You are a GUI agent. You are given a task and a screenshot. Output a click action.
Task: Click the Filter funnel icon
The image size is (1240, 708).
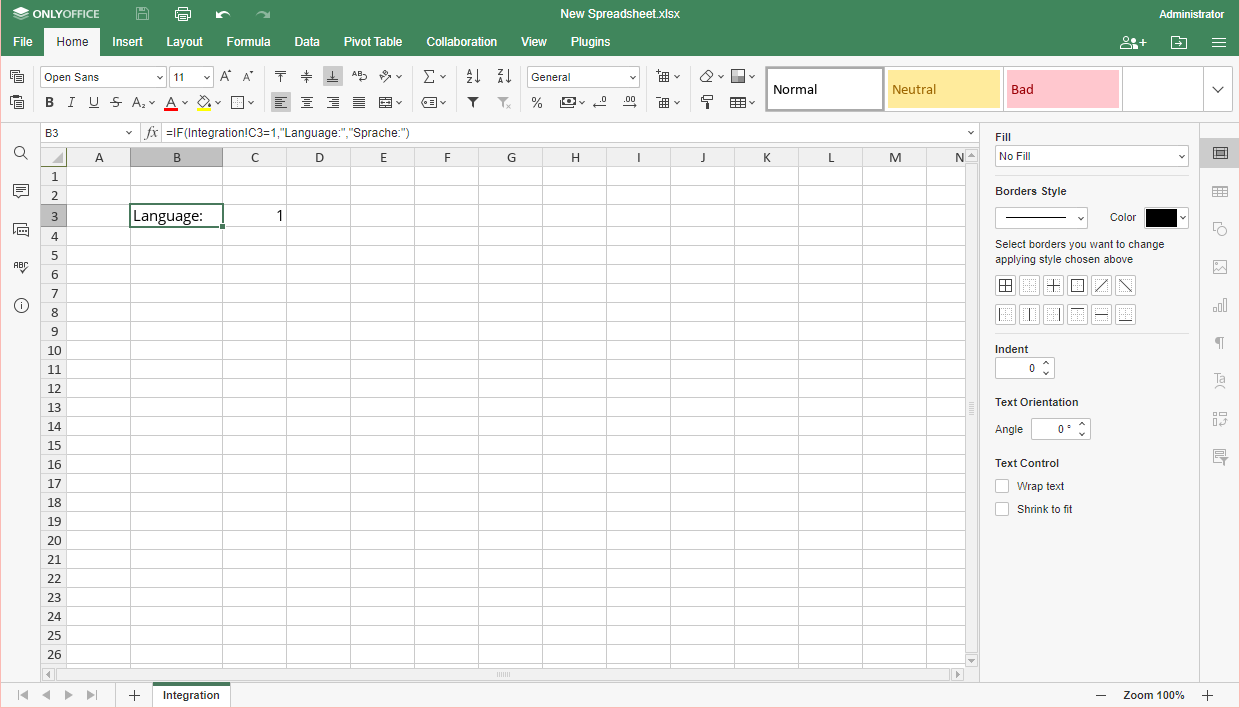(x=473, y=102)
